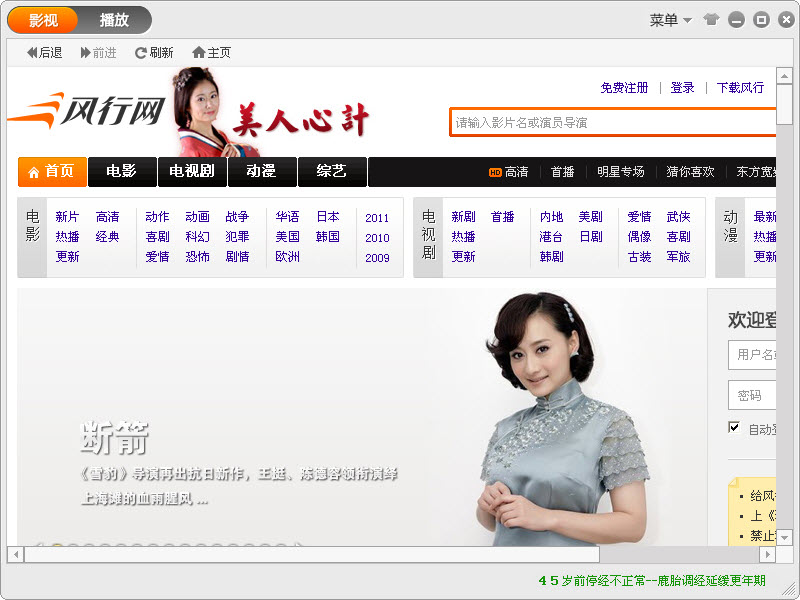This screenshot has height=600, width=800.
Task: Click 经典 under 电影 category
Action: tap(107, 237)
